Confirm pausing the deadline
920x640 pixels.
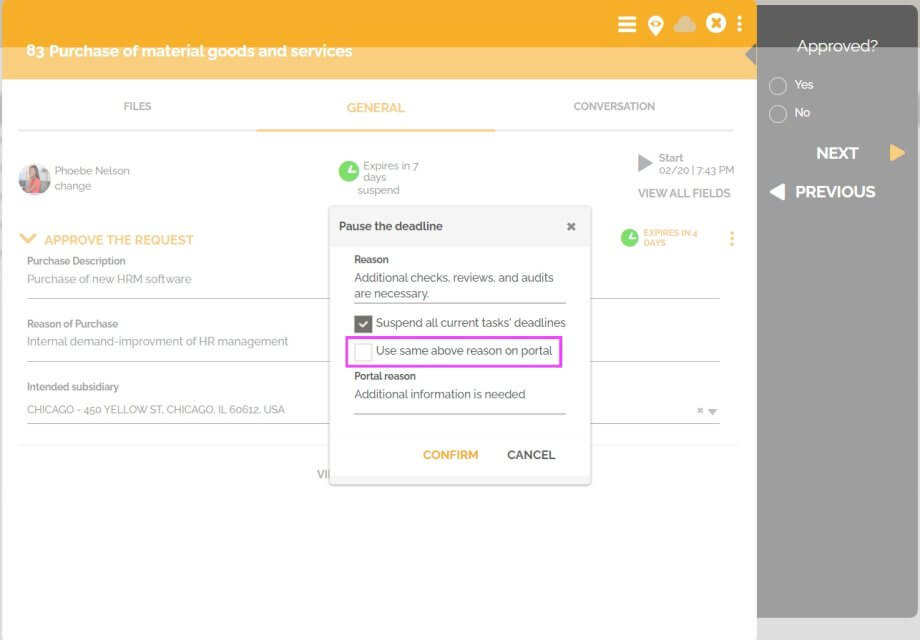point(450,455)
